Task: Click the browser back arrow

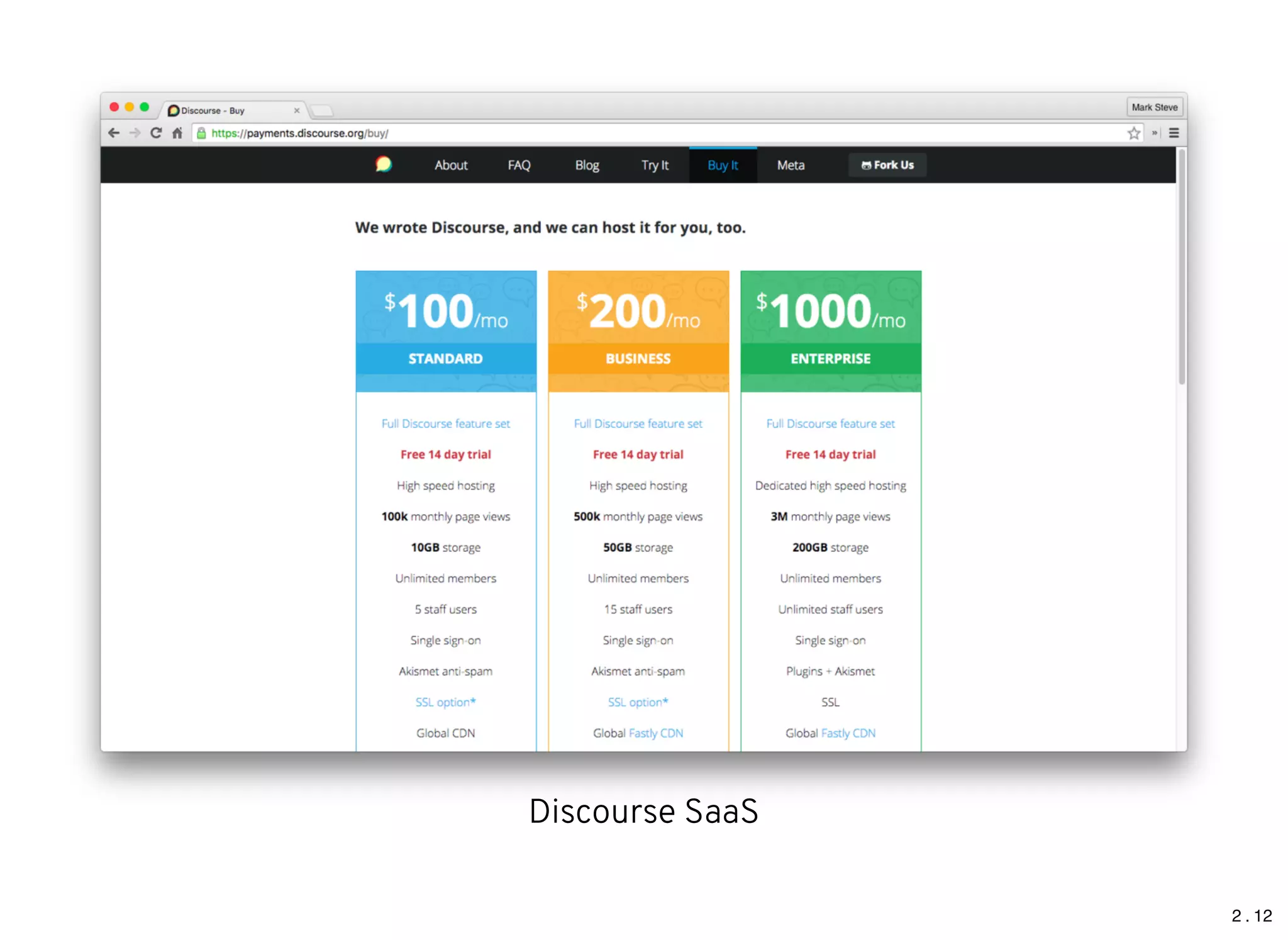Action: [114, 133]
